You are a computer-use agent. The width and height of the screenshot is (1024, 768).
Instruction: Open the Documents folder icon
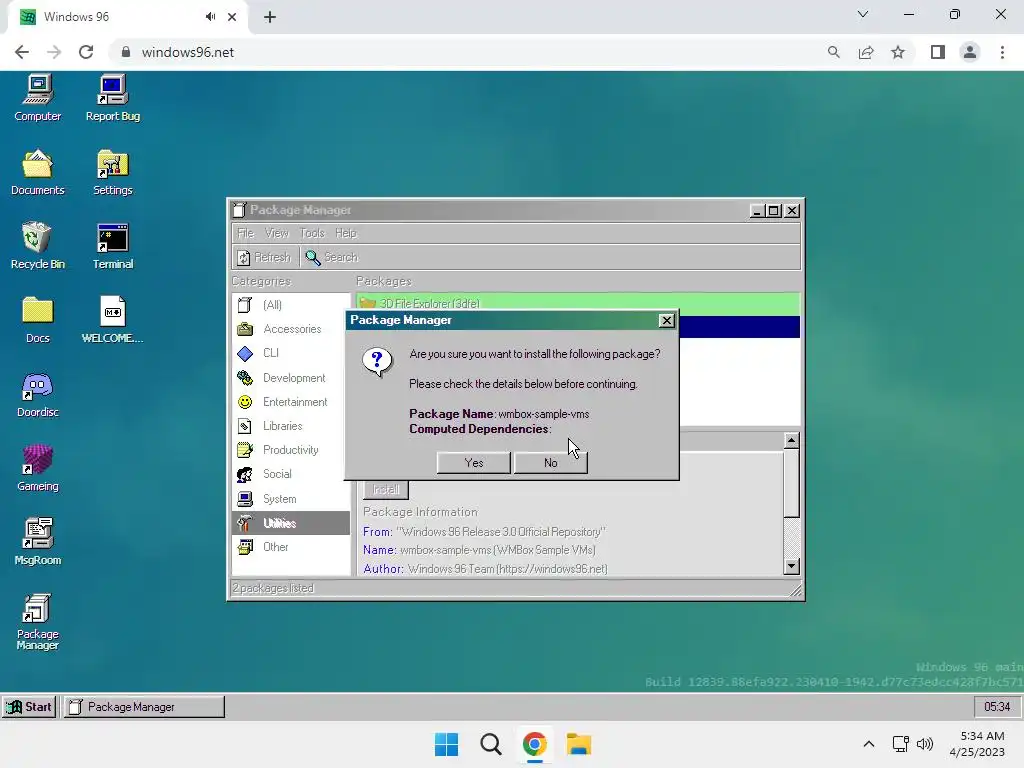point(38,172)
